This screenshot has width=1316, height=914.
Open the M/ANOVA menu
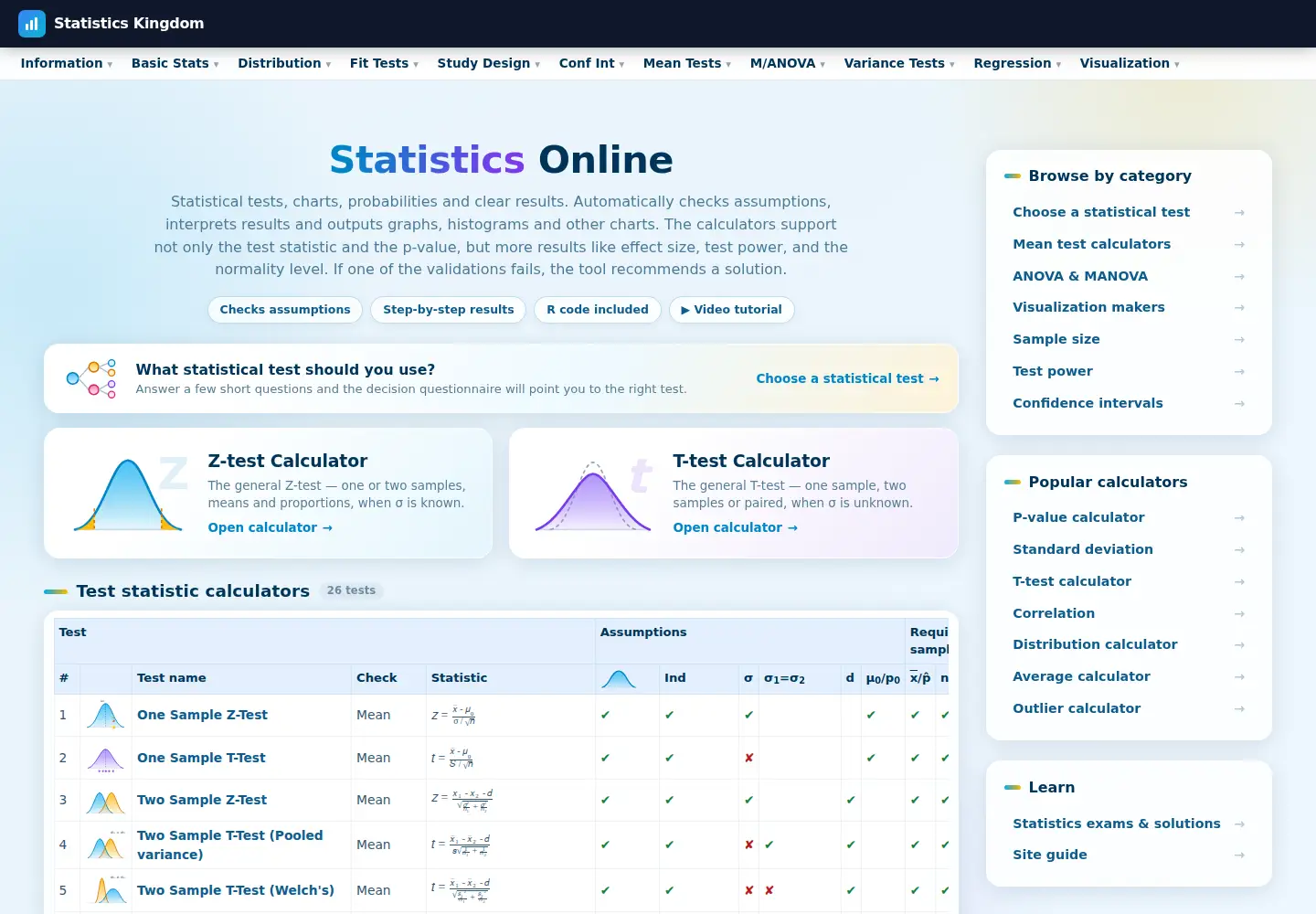coord(788,63)
